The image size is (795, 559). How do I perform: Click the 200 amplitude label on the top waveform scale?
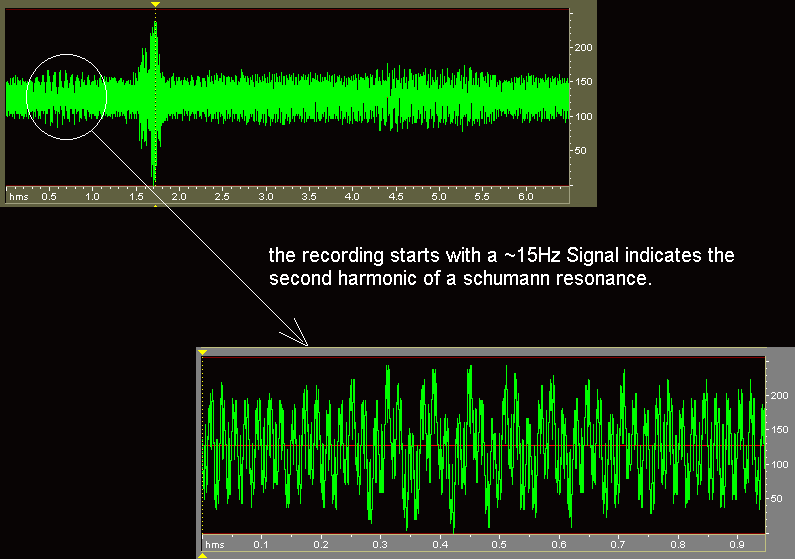tap(582, 48)
